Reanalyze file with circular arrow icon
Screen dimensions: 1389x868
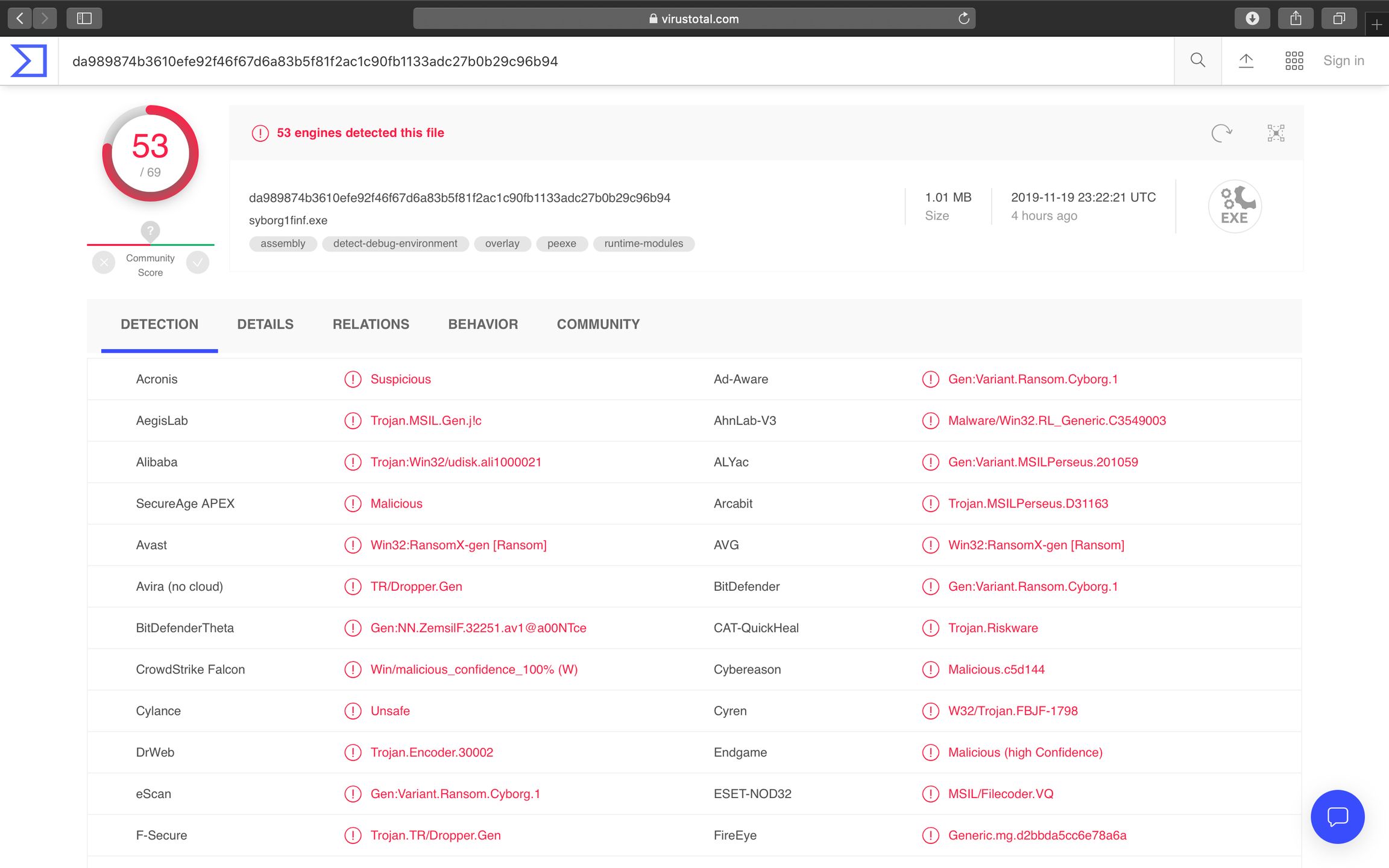[x=1221, y=133]
